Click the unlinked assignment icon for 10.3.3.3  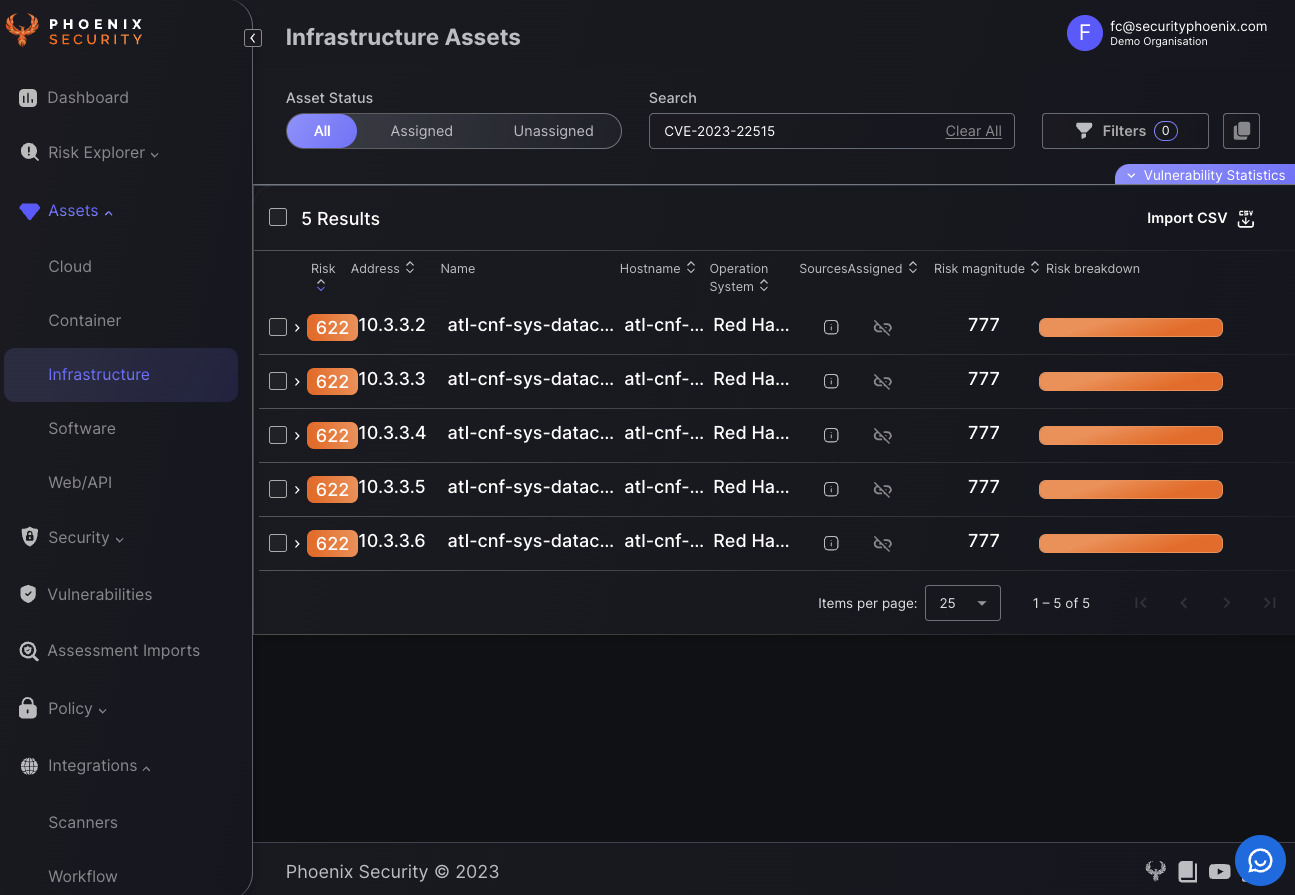882,381
